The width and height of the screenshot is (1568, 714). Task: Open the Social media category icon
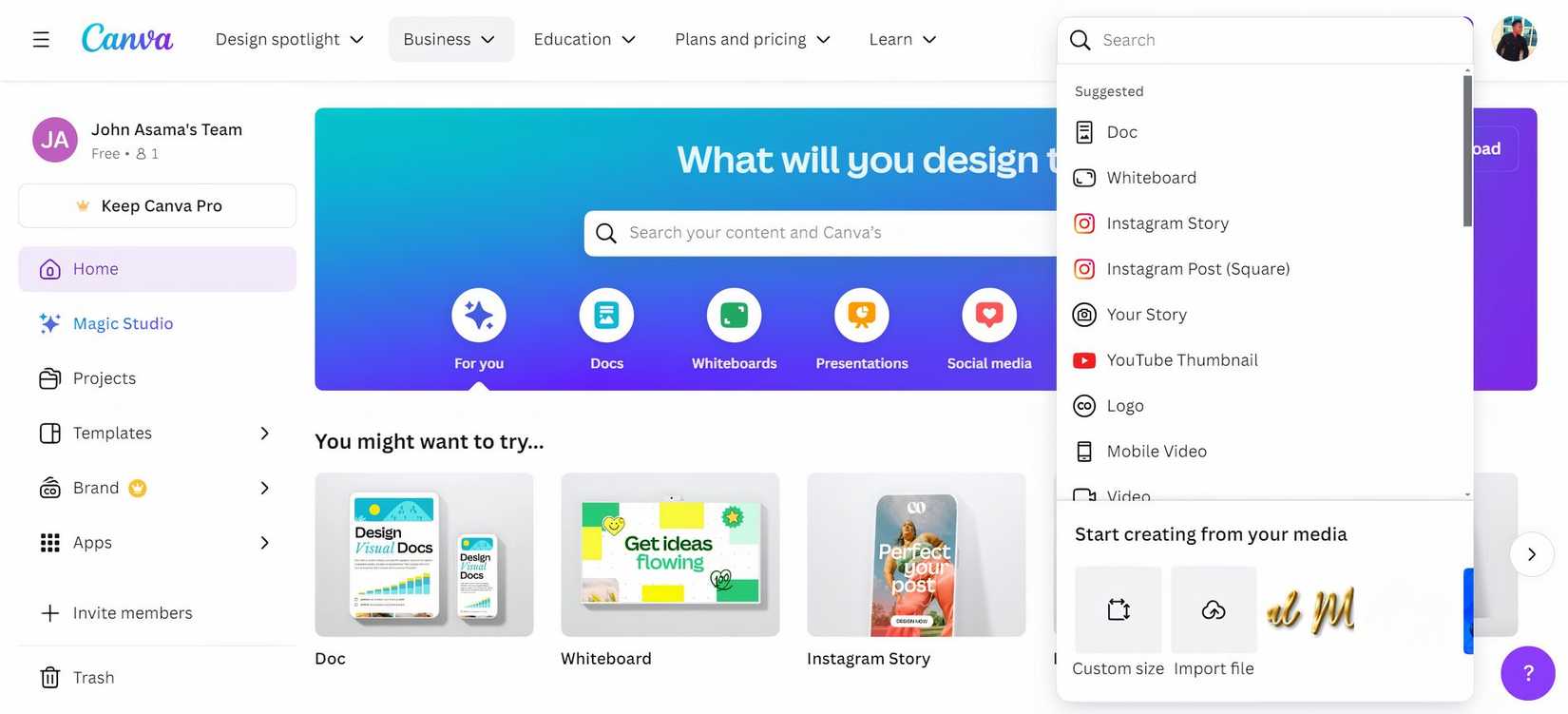989,315
